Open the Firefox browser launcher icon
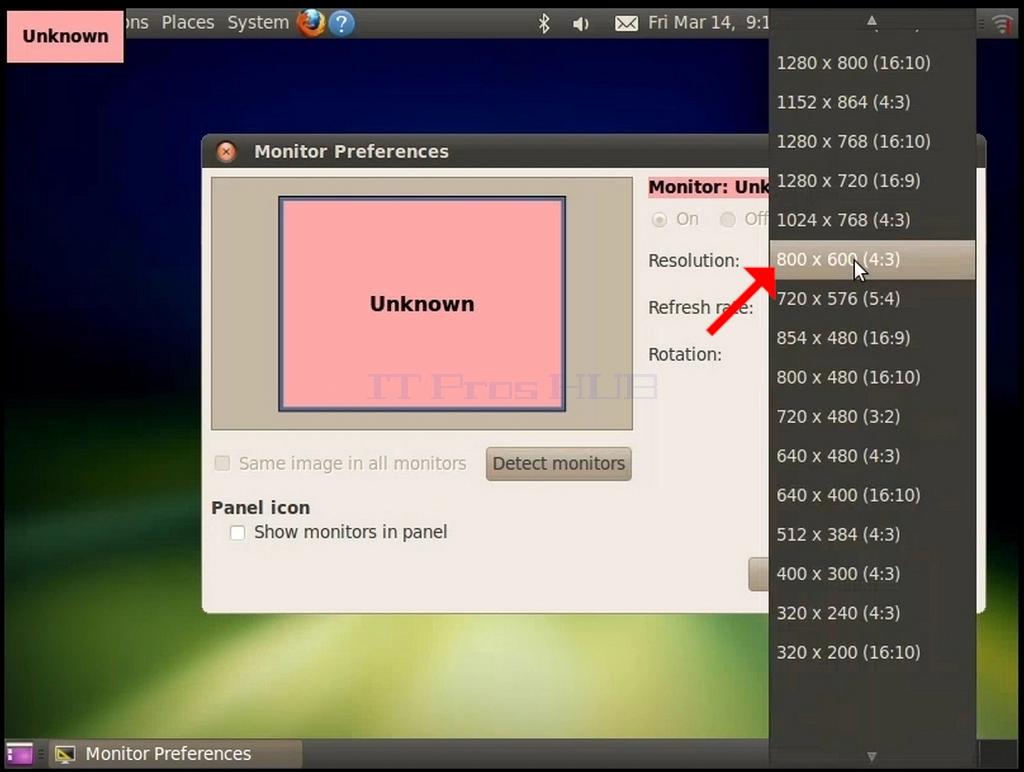Viewport: 1024px width, 772px height. point(312,23)
